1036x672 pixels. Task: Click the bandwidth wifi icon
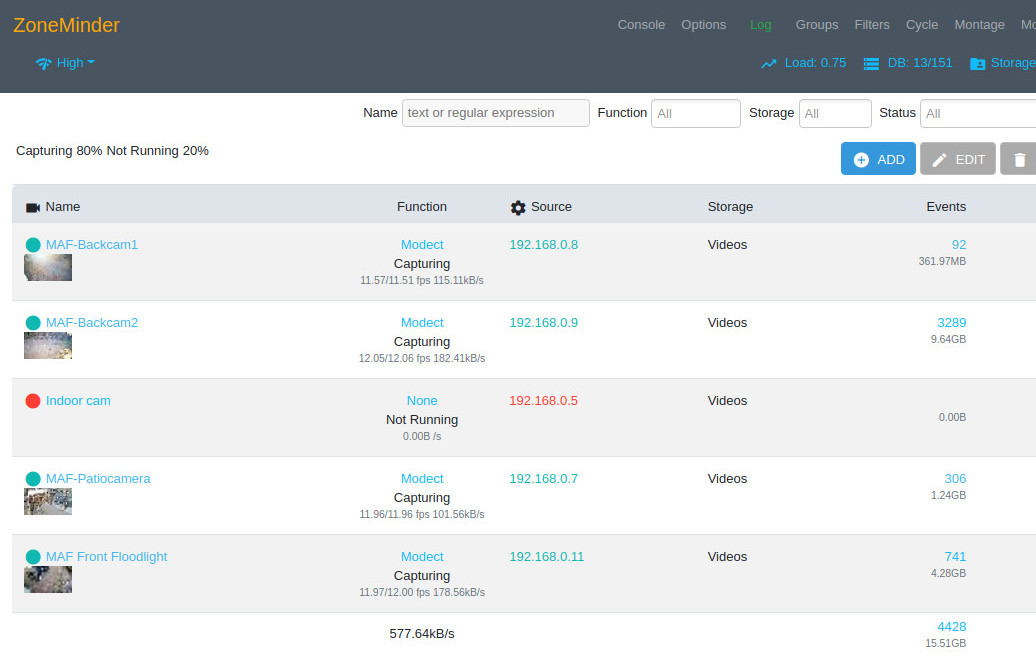pos(44,63)
